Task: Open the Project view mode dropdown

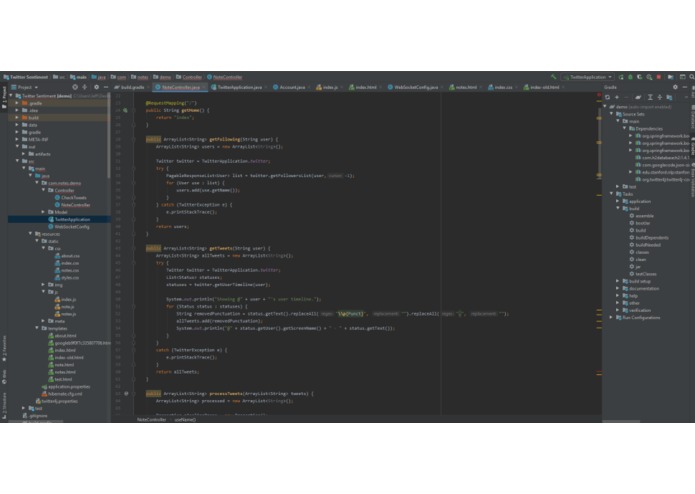Action: coord(25,87)
